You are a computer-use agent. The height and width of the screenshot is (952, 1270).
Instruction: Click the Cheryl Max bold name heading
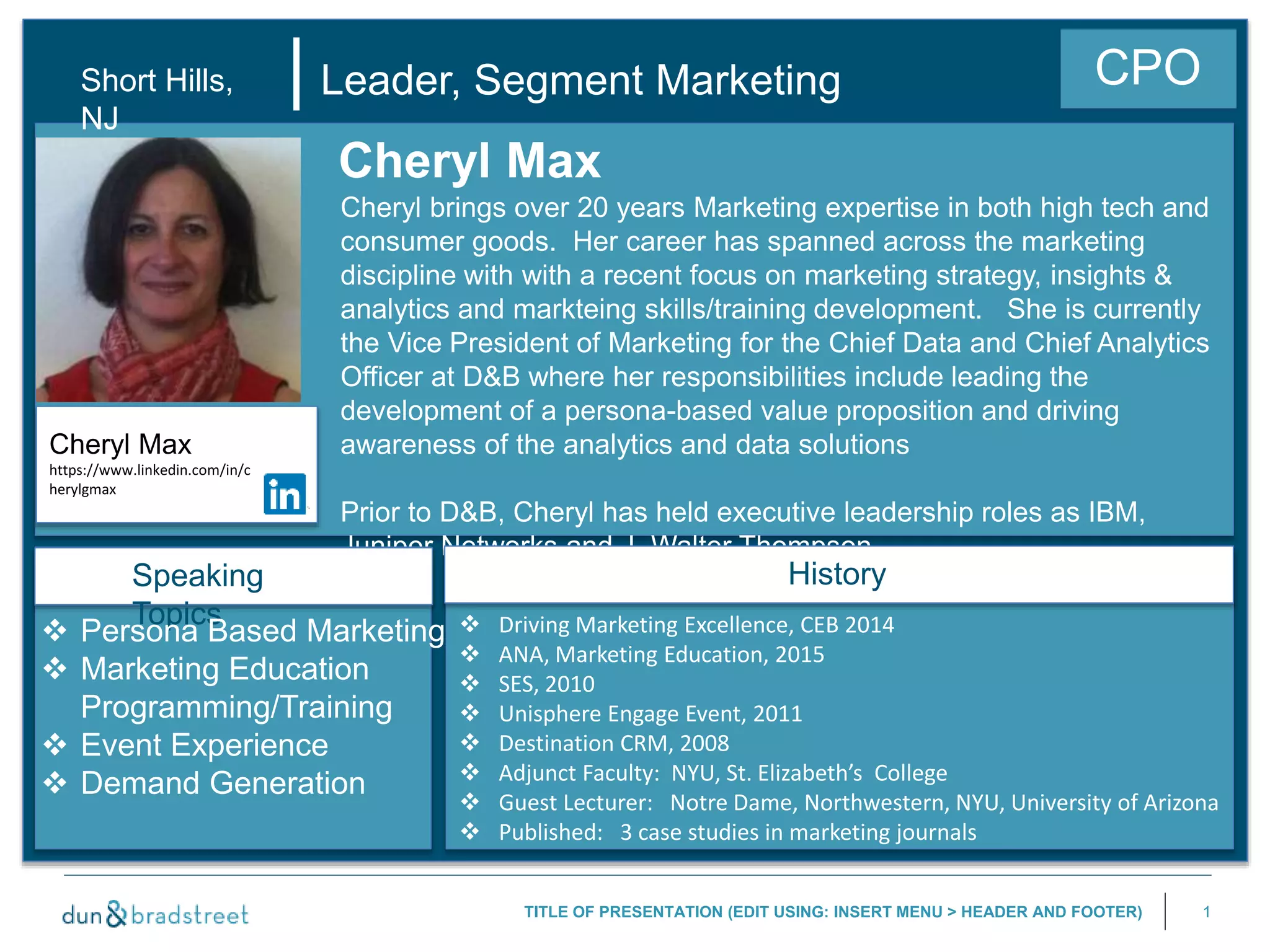470,161
